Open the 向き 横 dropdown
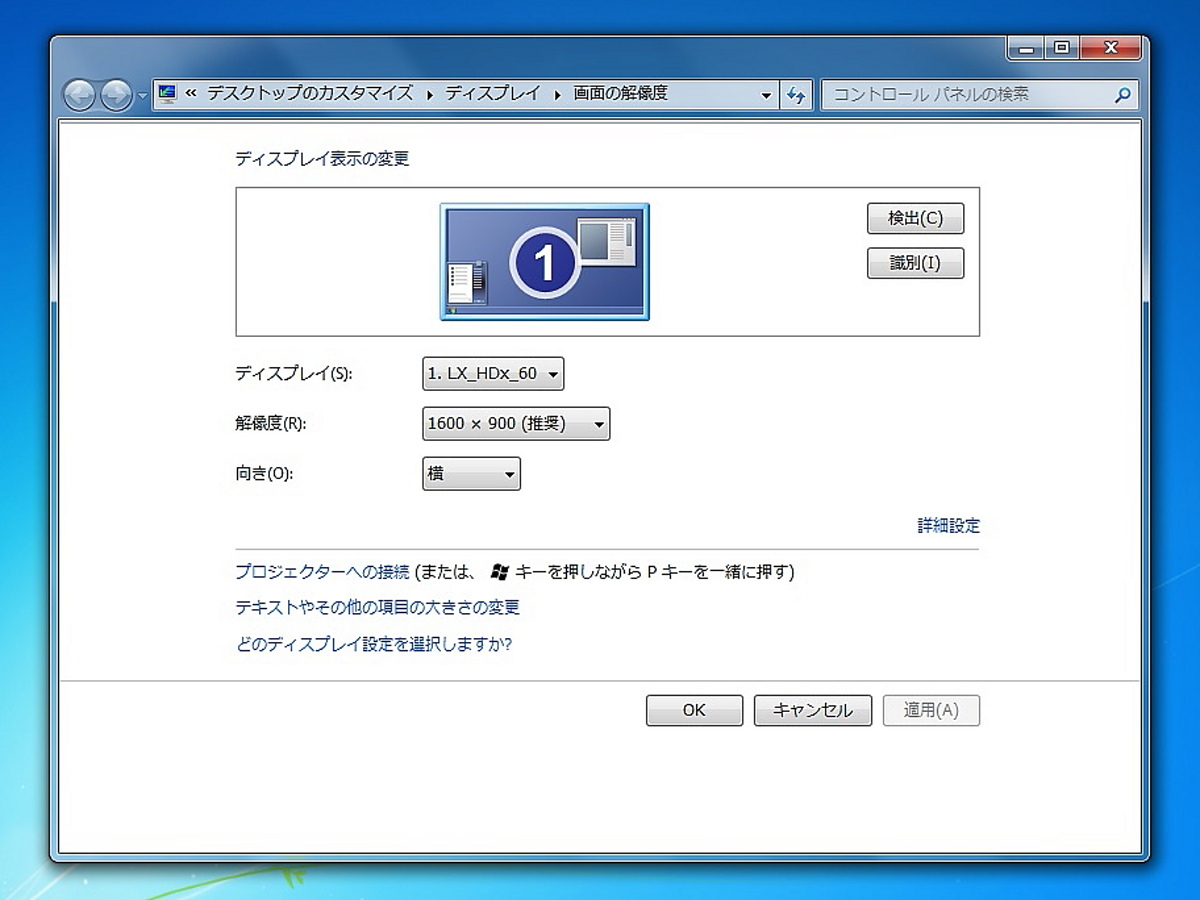Image resolution: width=1200 pixels, height=900 pixels. pos(471,474)
